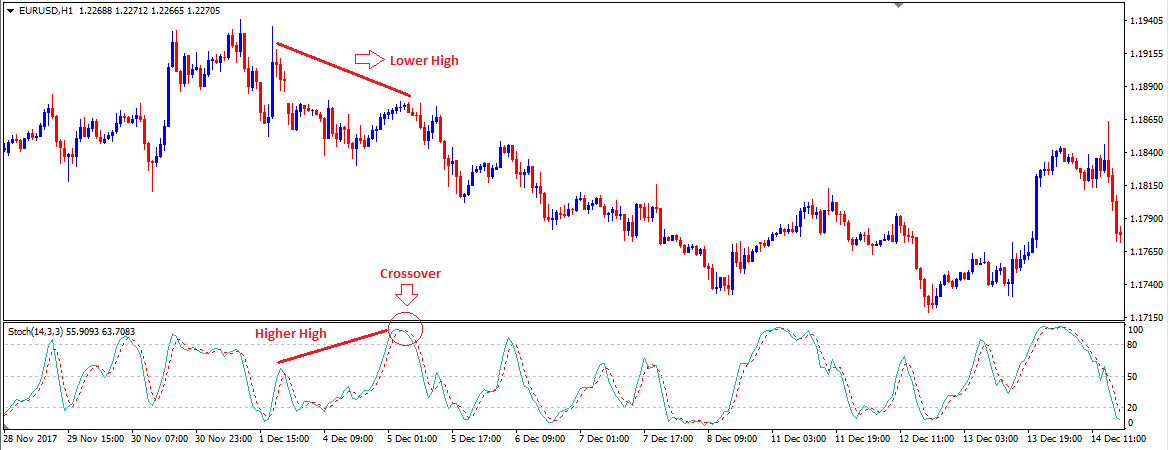Screen dimensions: 1169x450
Task: Click the 1 Dec 15:00 time label
Action: pyautogui.click(x=285, y=439)
